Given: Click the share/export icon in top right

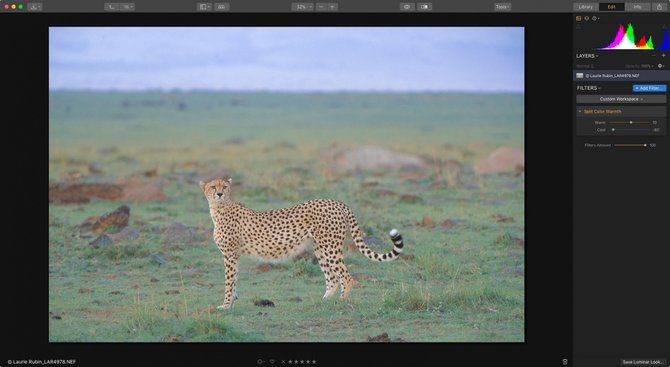Looking at the screenshot, I should 659,7.
